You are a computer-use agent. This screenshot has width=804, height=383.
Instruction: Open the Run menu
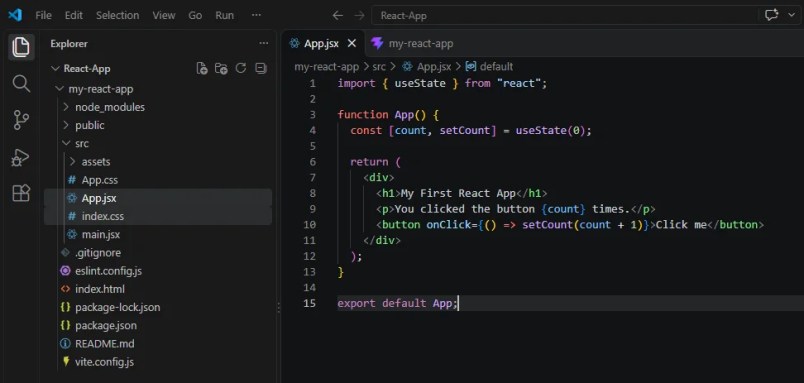(225, 15)
